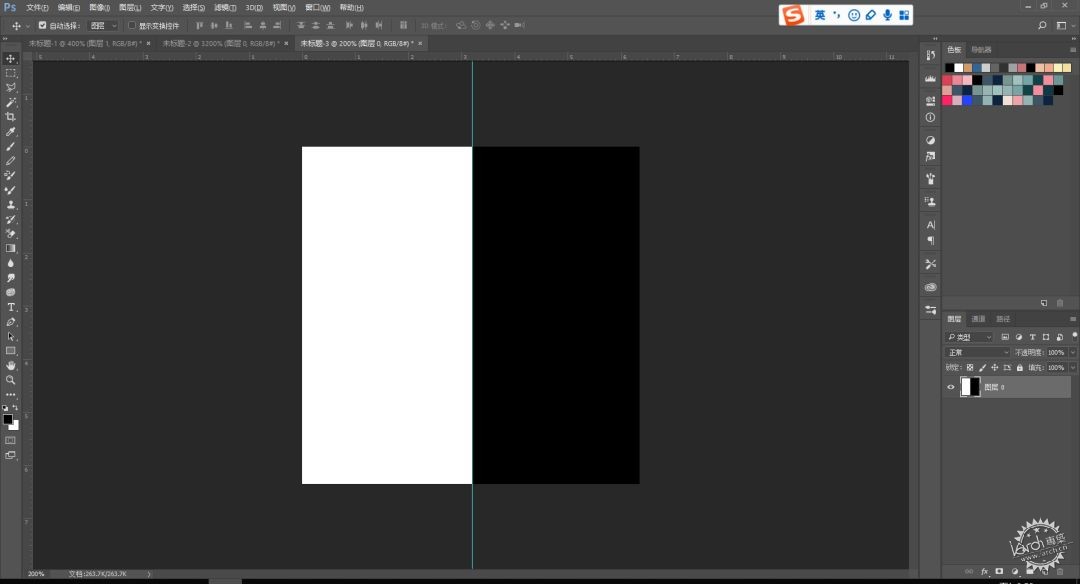Viewport: 1080px width, 584px height.
Task: Click the 200% zoom field in status bar
Action: pos(36,574)
